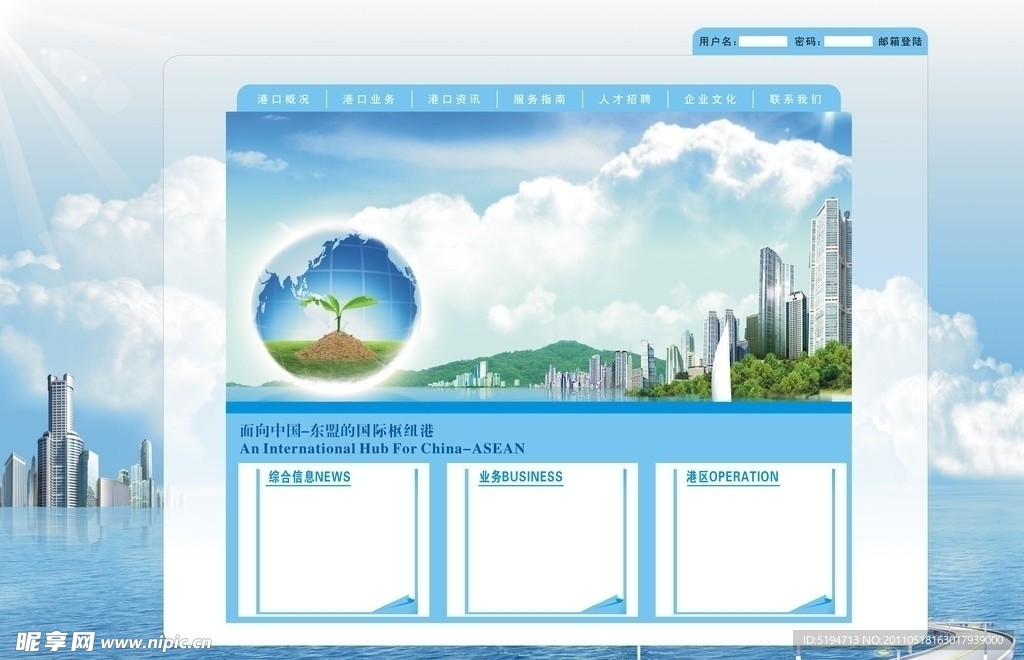Screen dimensions: 1024x660
Task: Open the 港口概况 menu item
Action: [283, 99]
